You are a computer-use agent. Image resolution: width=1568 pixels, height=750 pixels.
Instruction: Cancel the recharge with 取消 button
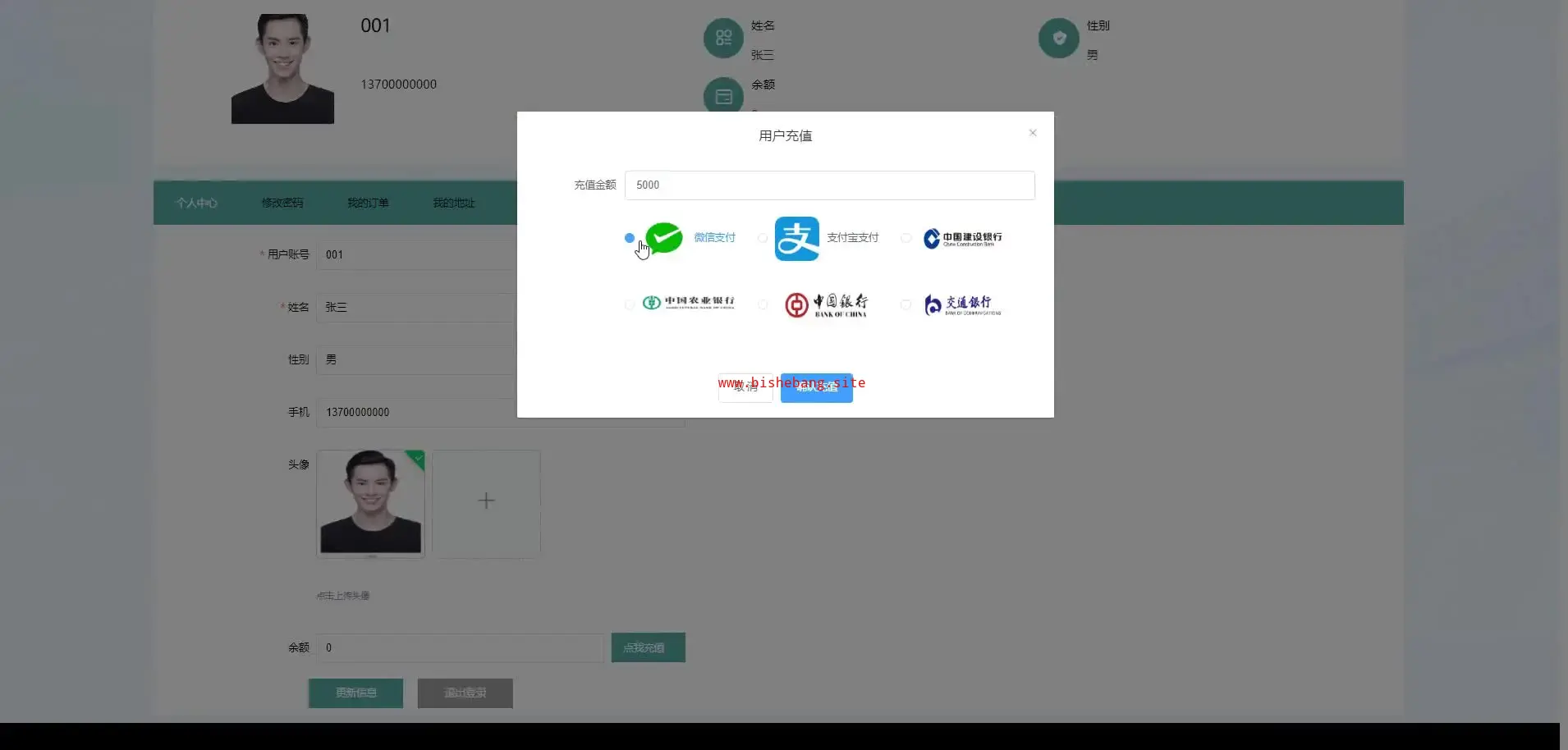pyautogui.click(x=745, y=387)
